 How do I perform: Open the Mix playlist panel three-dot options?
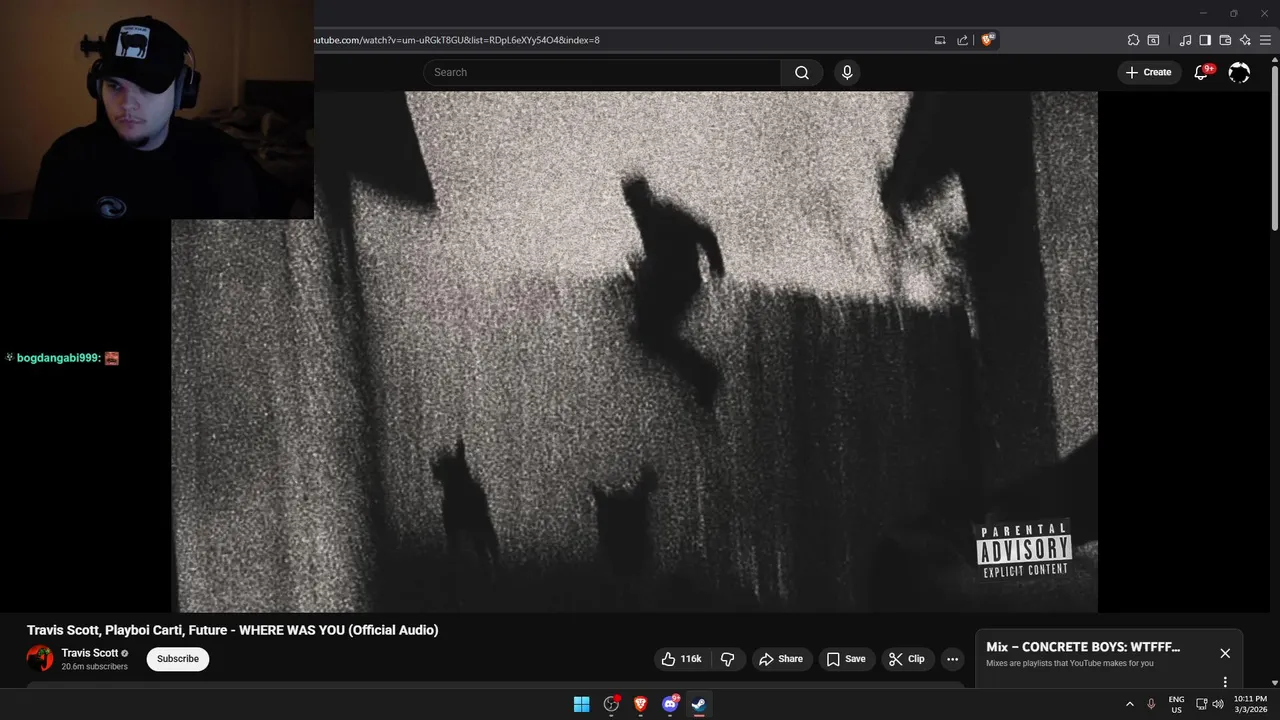point(1225,682)
